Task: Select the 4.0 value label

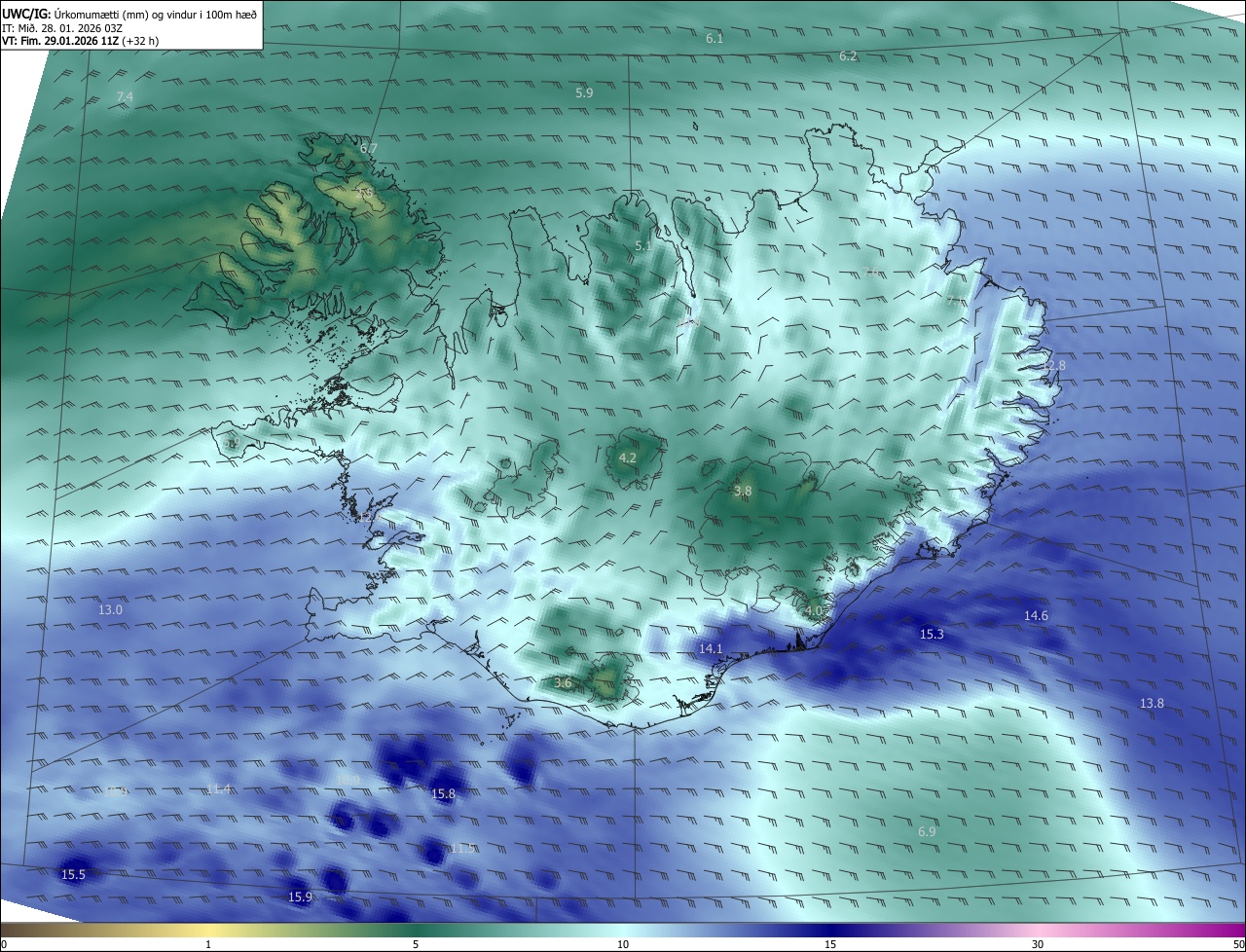Action: (814, 610)
